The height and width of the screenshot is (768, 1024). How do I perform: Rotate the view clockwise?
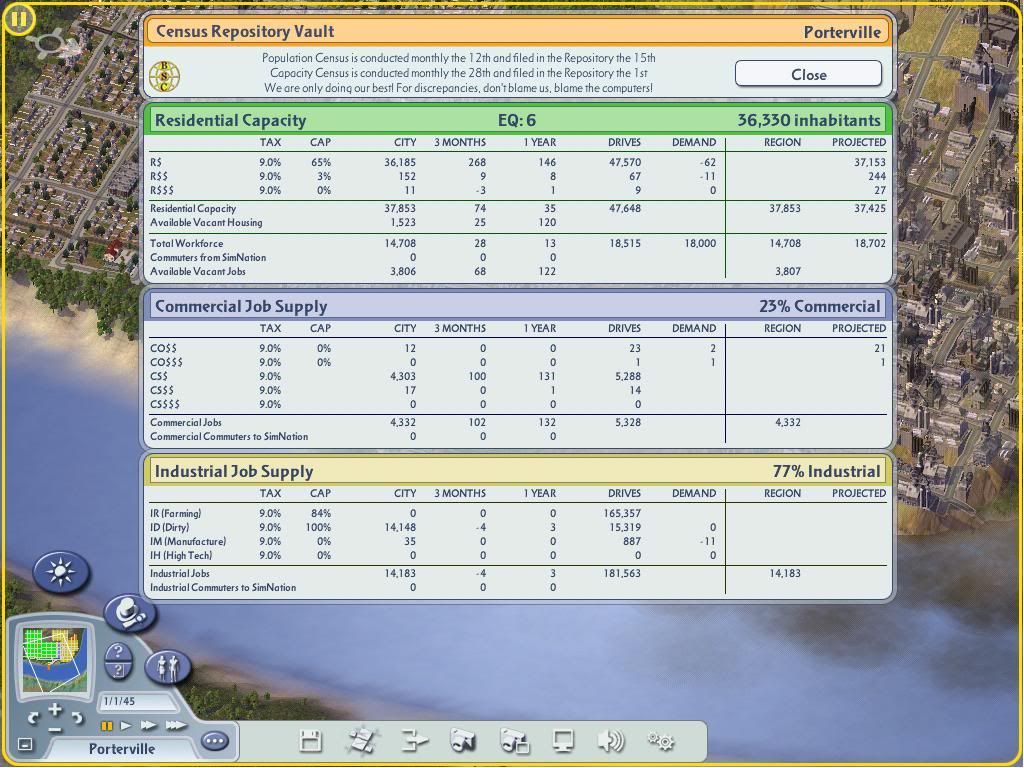click(77, 718)
